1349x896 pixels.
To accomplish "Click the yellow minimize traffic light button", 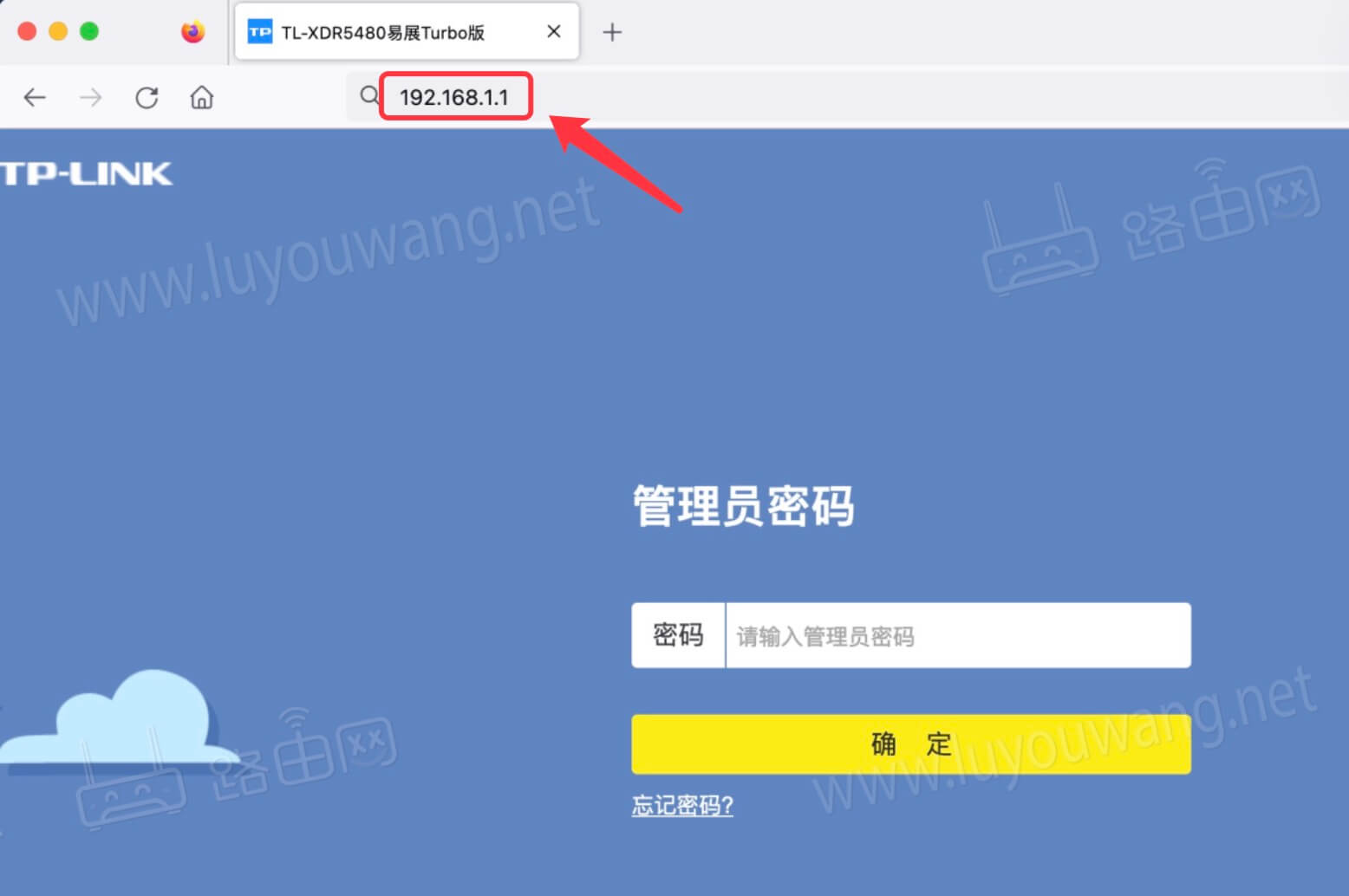I will click(x=58, y=29).
